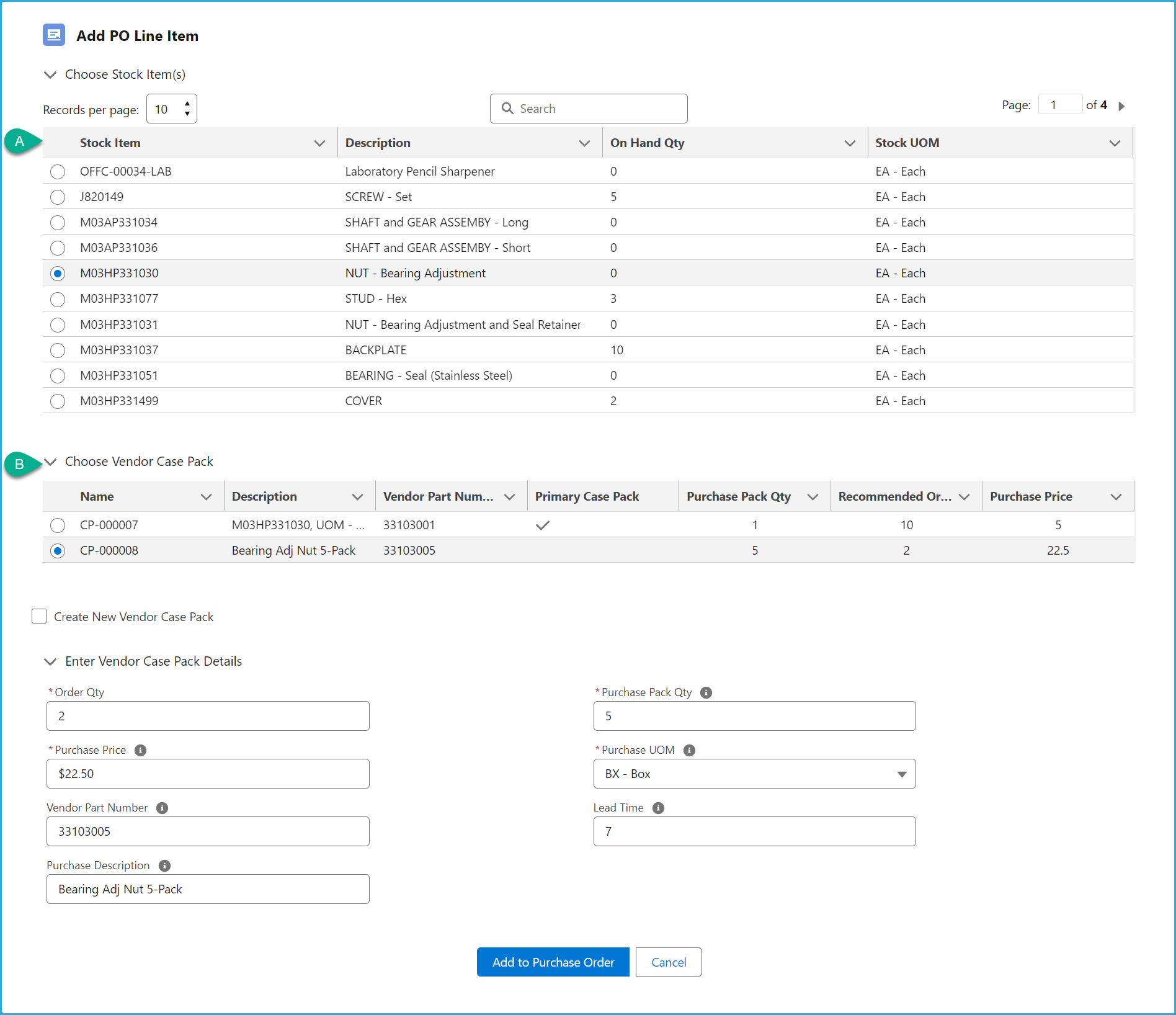Click the Add PO Line Item header icon

tap(53, 35)
